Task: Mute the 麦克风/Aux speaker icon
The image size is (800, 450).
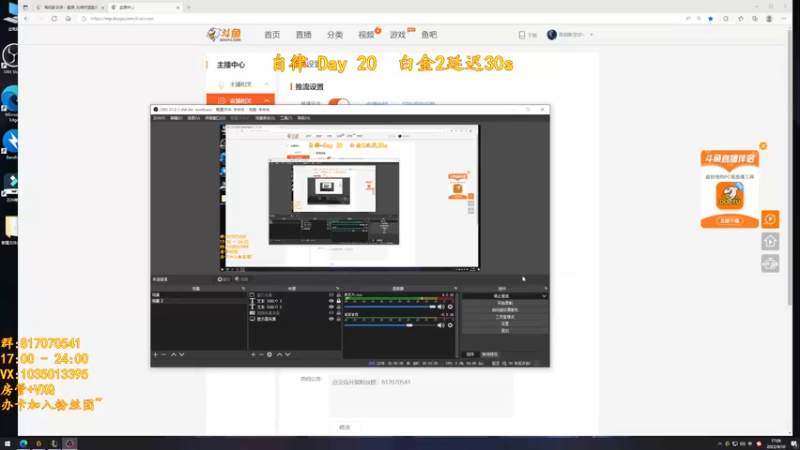Action: (441, 307)
